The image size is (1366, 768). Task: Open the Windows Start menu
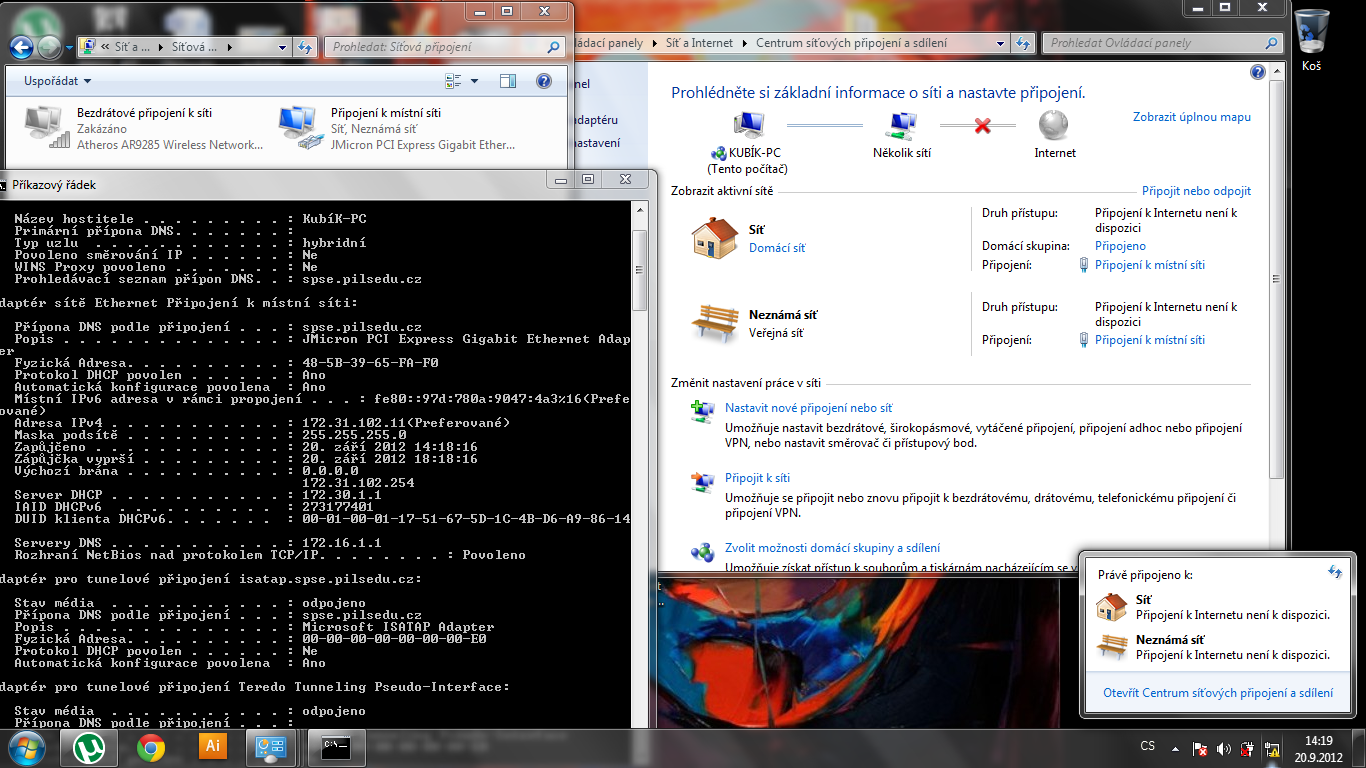[x=27, y=747]
